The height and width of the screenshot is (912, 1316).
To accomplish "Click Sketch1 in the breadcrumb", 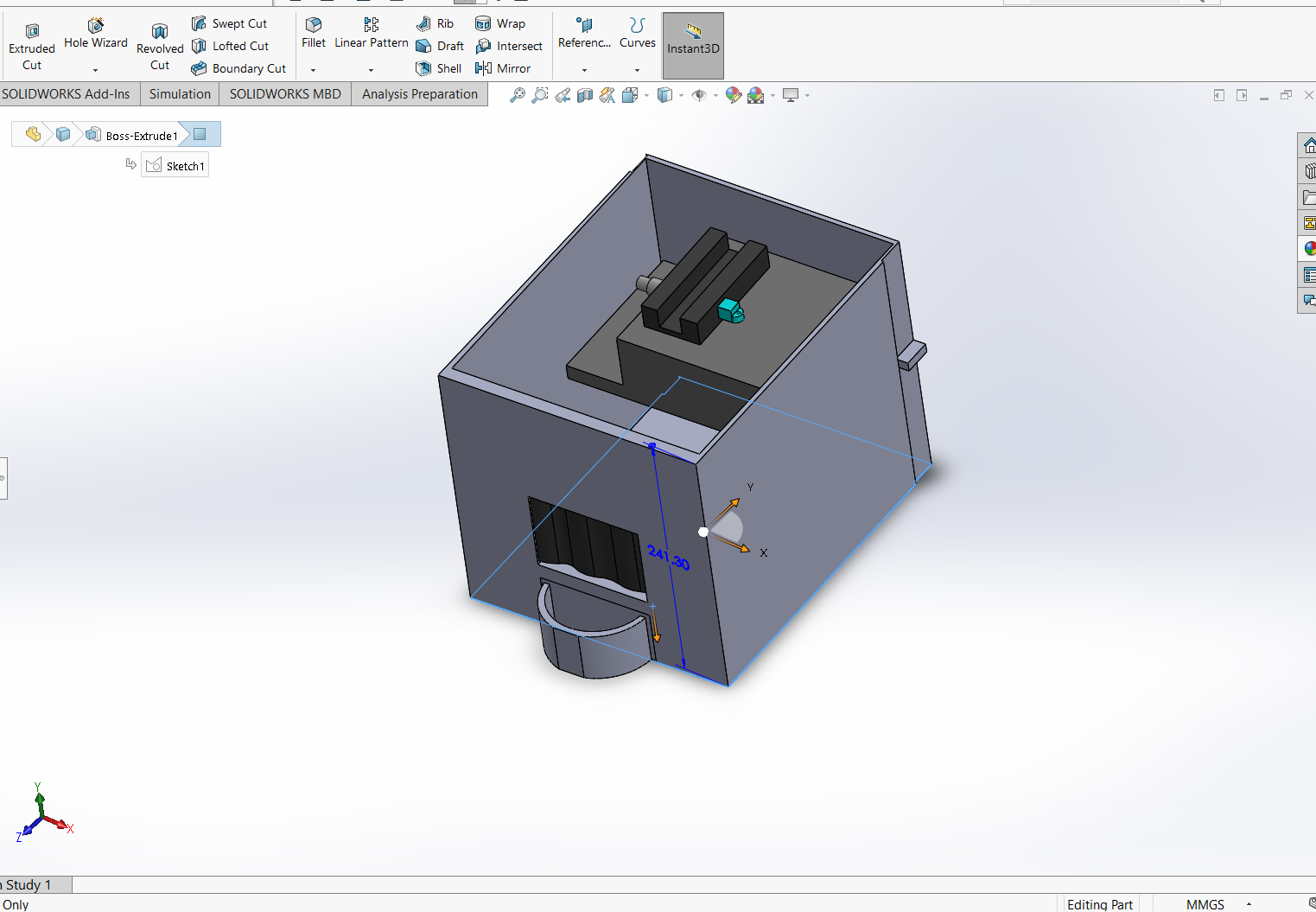I will click(x=175, y=166).
